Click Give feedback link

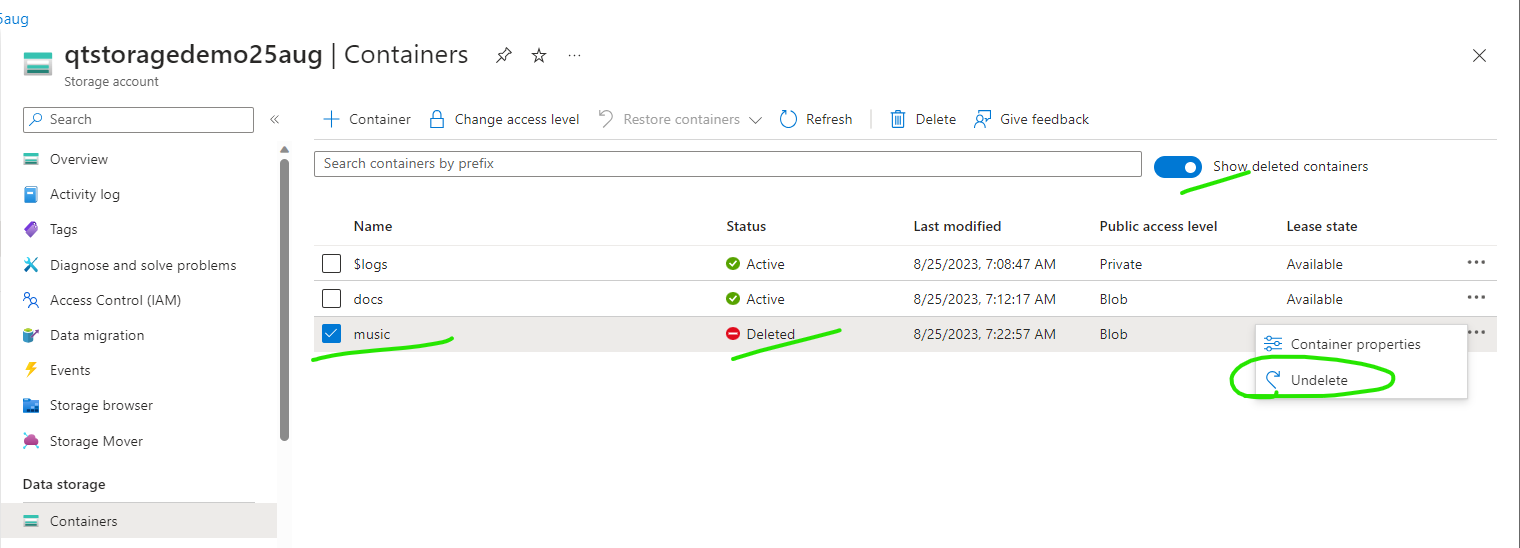tap(1045, 119)
